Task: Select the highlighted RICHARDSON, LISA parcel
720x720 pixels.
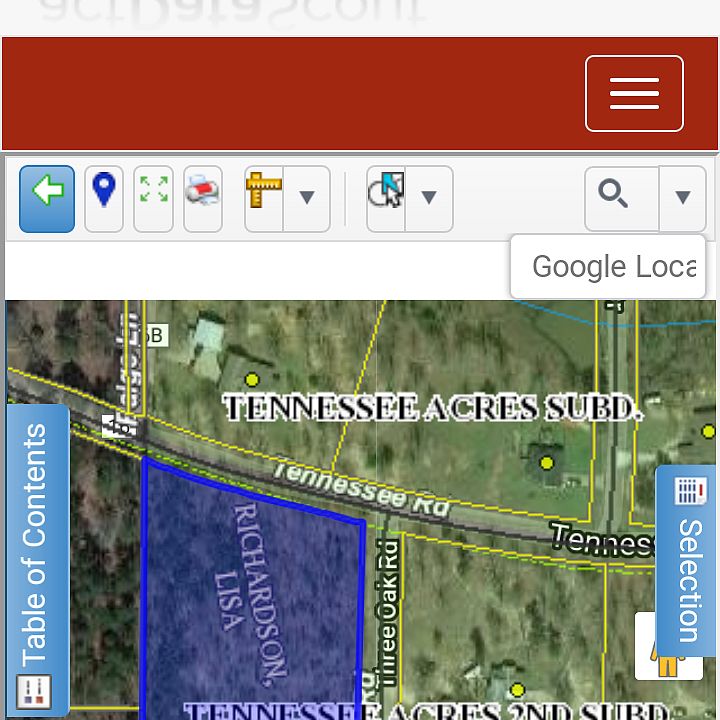Action: point(253,592)
